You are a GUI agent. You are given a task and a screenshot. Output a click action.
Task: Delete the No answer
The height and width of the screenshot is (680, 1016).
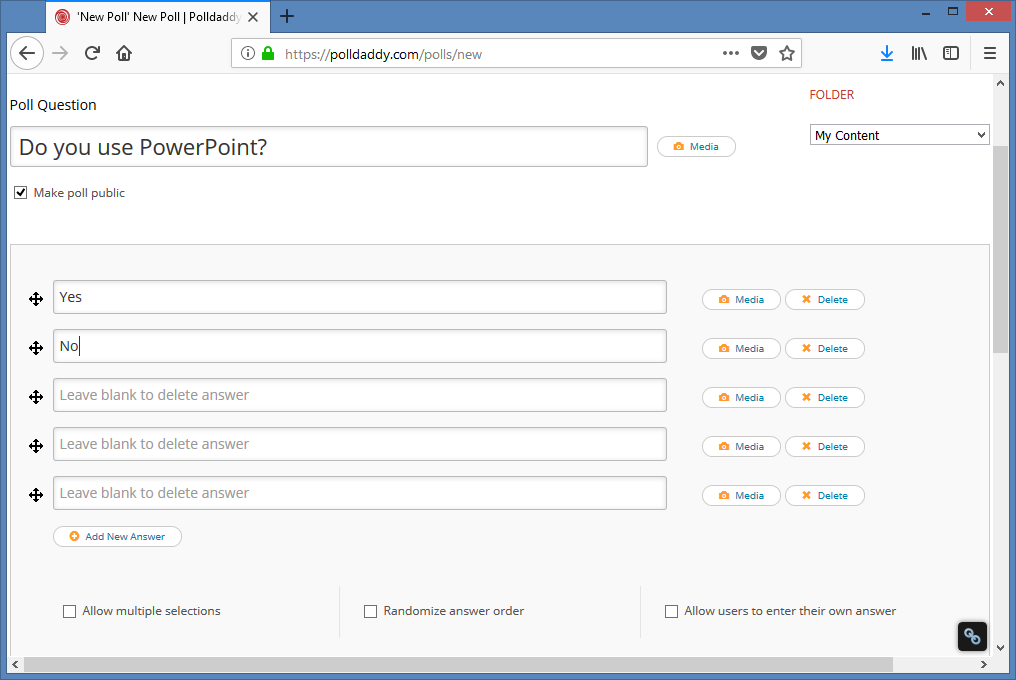[x=824, y=348]
